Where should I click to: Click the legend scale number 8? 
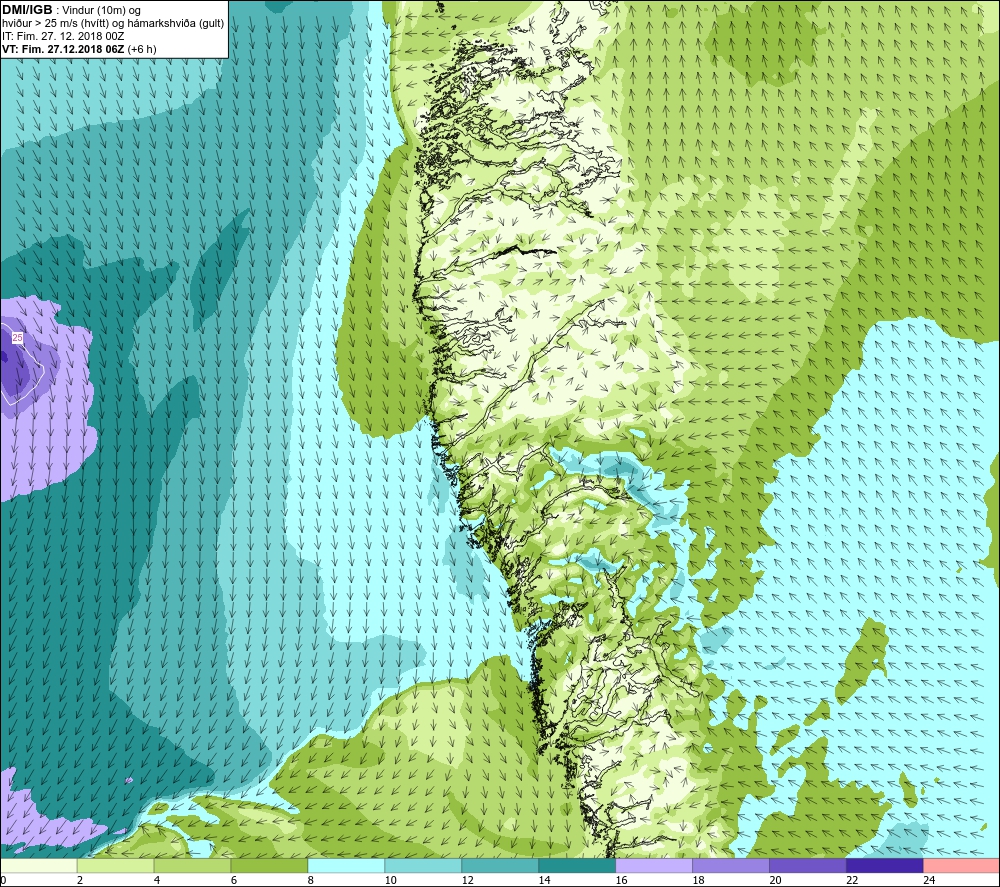[311, 880]
